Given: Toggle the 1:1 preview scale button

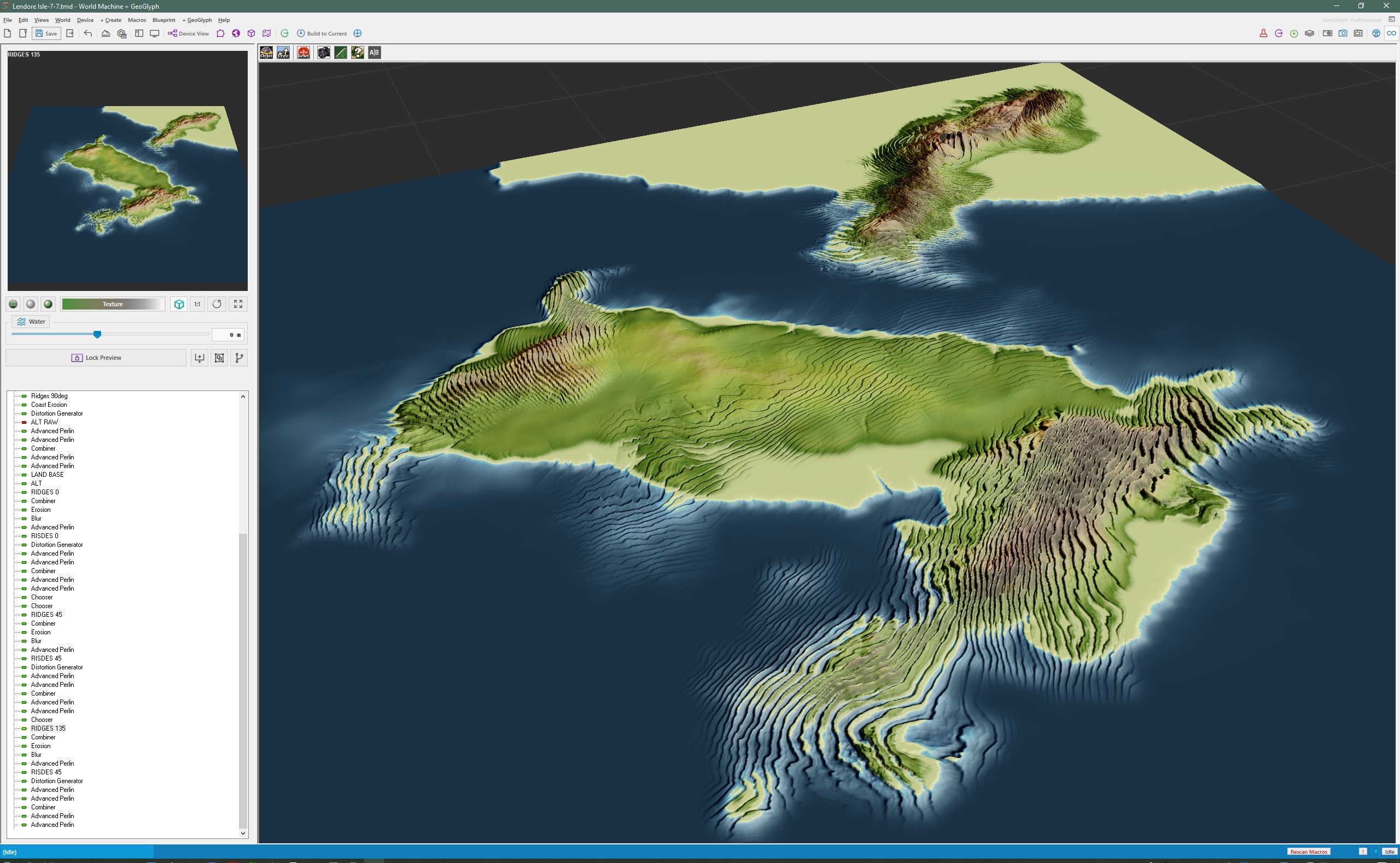Looking at the screenshot, I should [x=197, y=304].
